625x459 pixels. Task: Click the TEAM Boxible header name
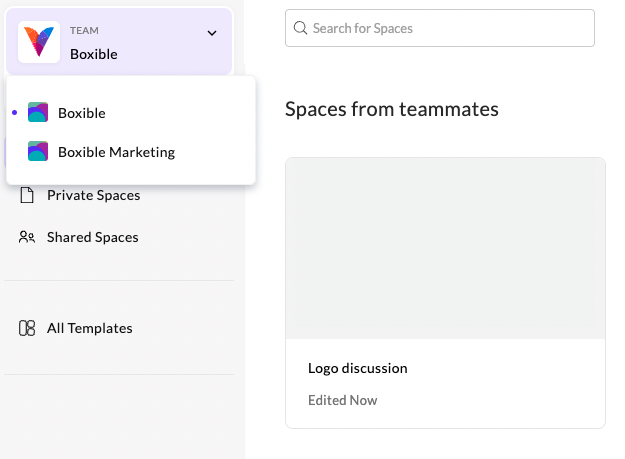click(x=94, y=54)
